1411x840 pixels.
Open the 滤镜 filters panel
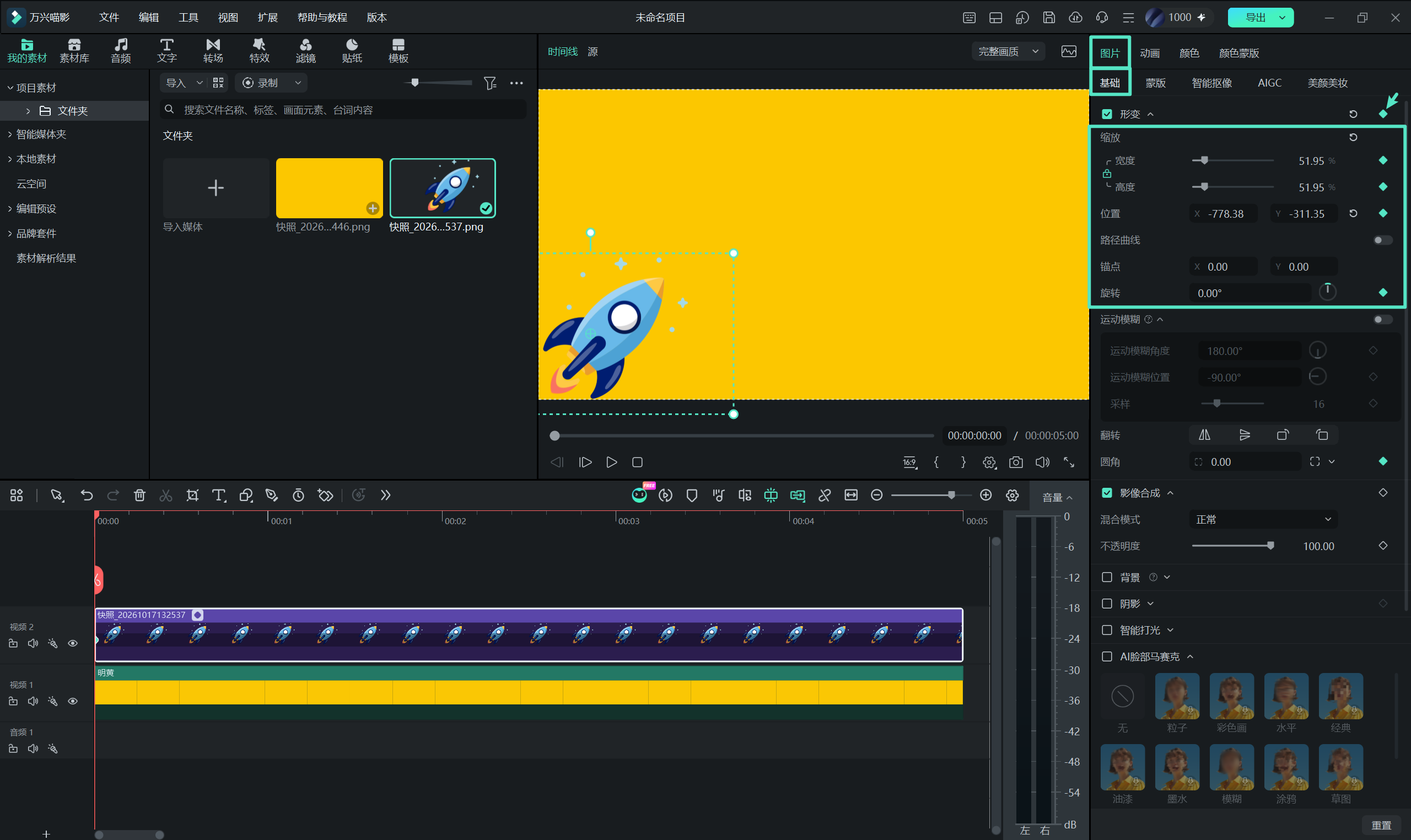point(306,50)
